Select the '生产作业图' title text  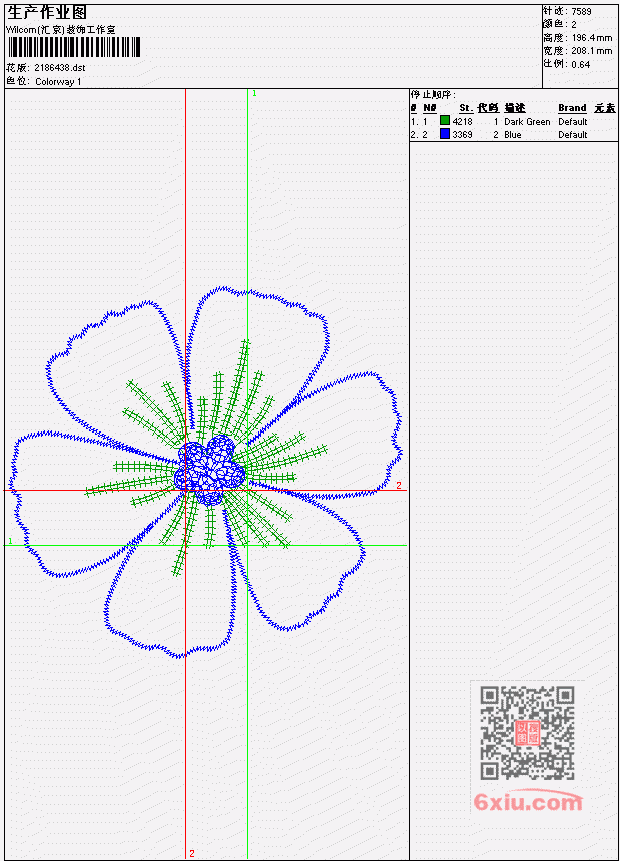pos(47,13)
